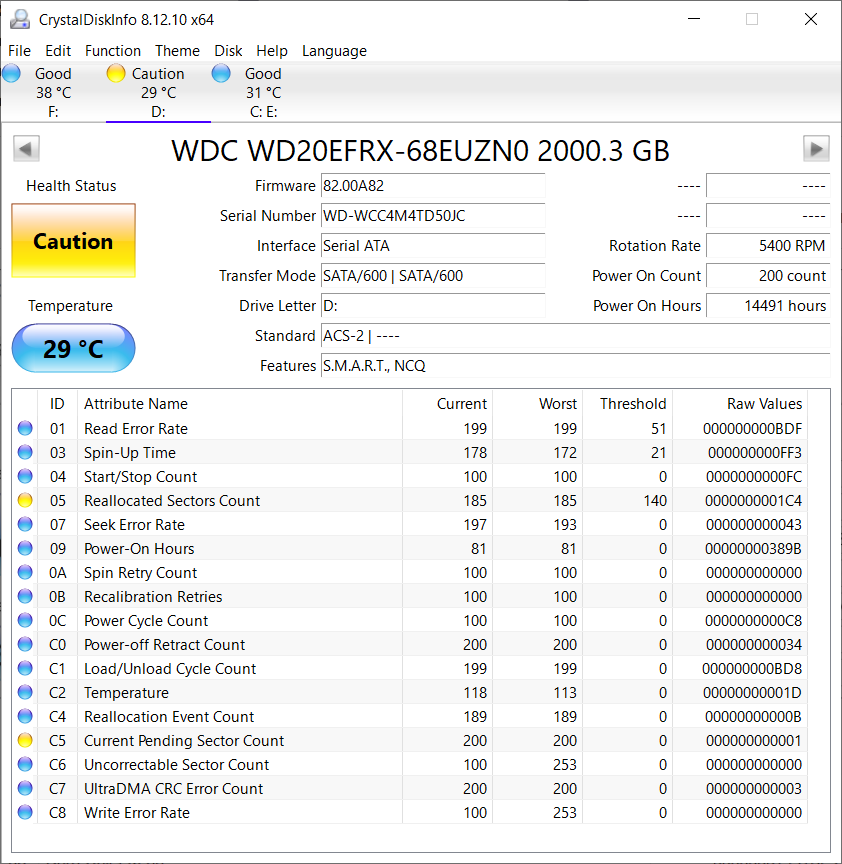Select the Write Error Rate attribute name
Screen dimensions: 842x864
click(x=137, y=812)
